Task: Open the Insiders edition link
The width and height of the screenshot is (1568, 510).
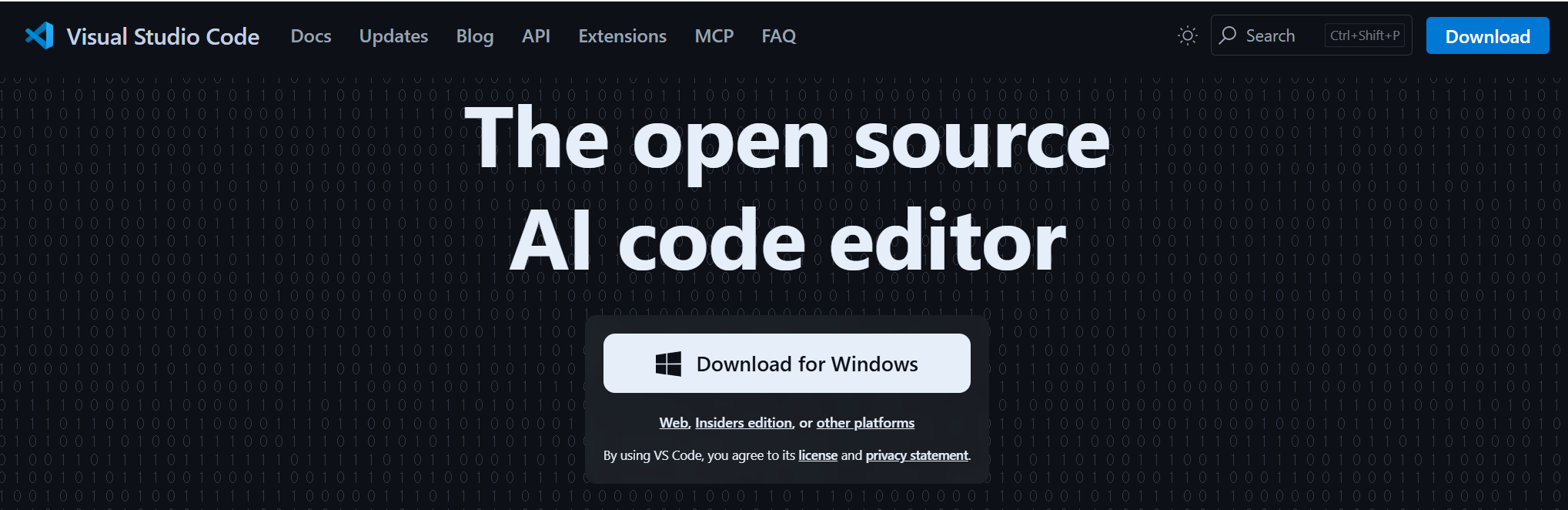Action: (744, 423)
